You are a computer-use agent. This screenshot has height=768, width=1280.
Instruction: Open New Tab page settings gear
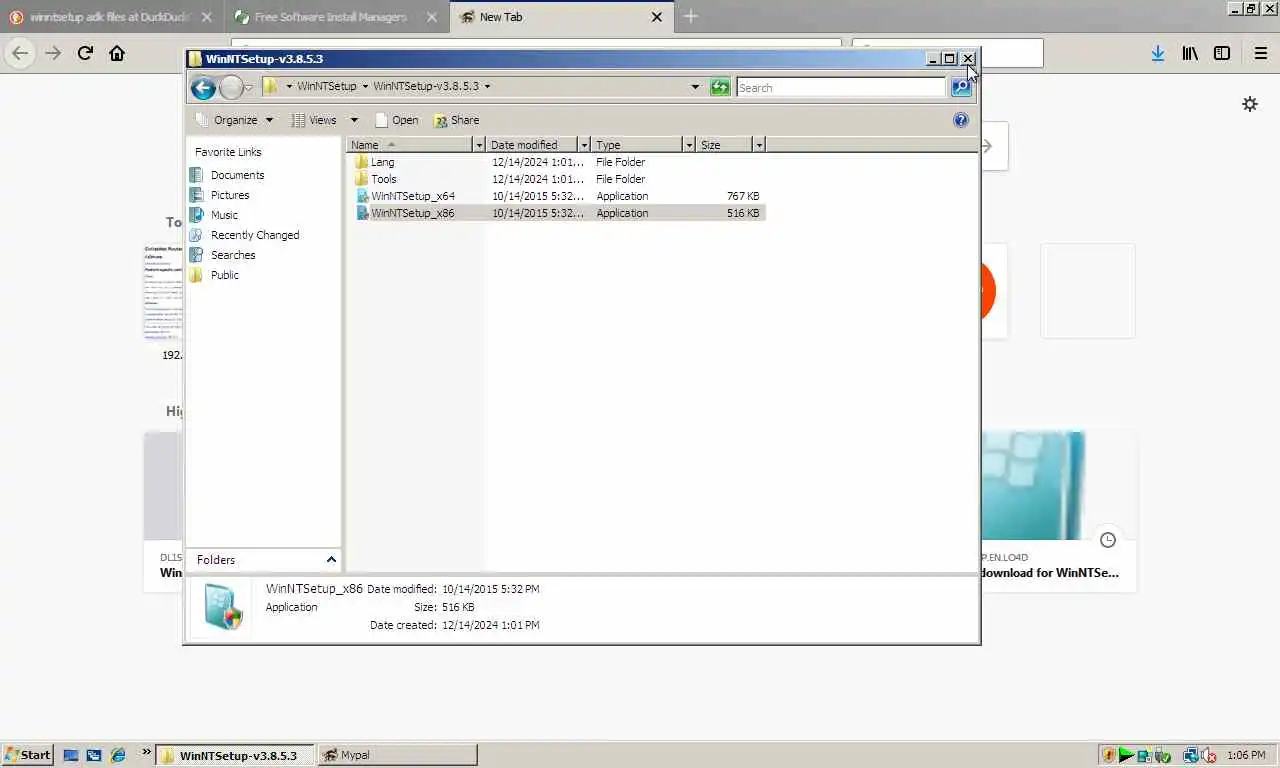[x=1250, y=104]
